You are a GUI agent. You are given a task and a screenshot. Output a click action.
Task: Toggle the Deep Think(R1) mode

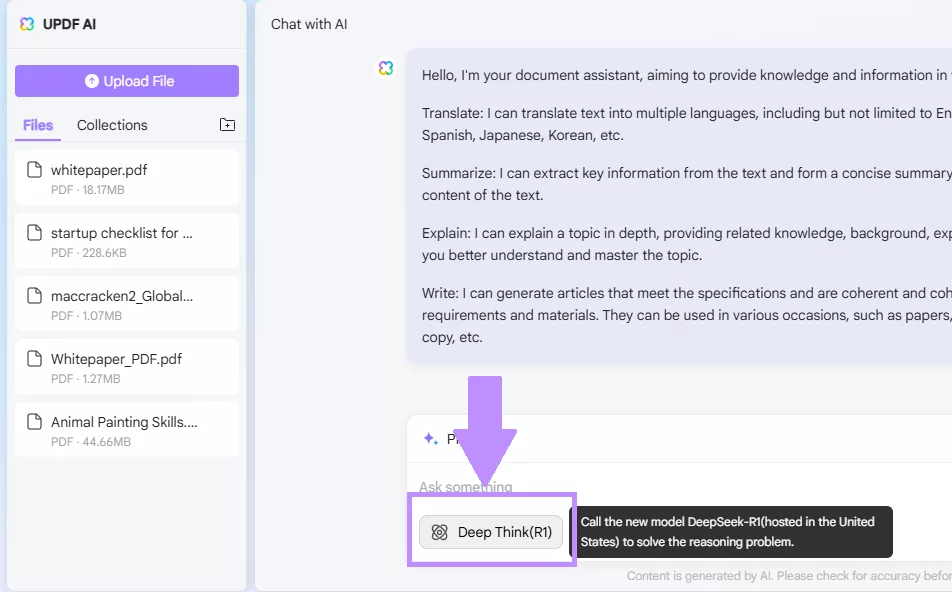coord(491,532)
